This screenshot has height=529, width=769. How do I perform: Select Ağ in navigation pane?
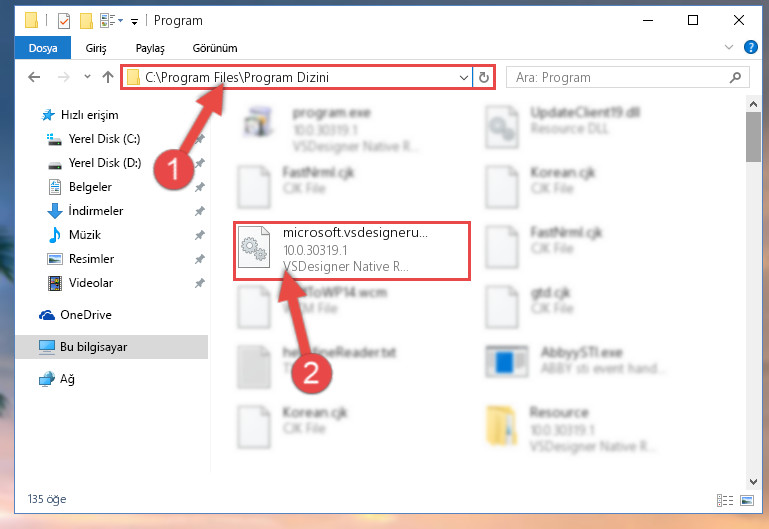pos(67,379)
